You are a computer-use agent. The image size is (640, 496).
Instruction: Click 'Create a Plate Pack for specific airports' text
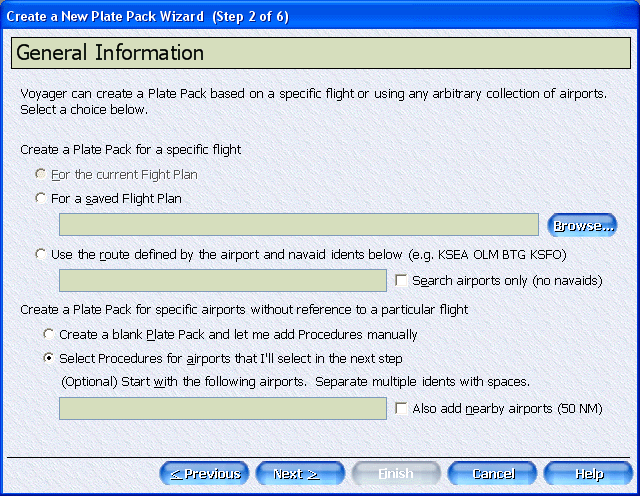pos(244,310)
